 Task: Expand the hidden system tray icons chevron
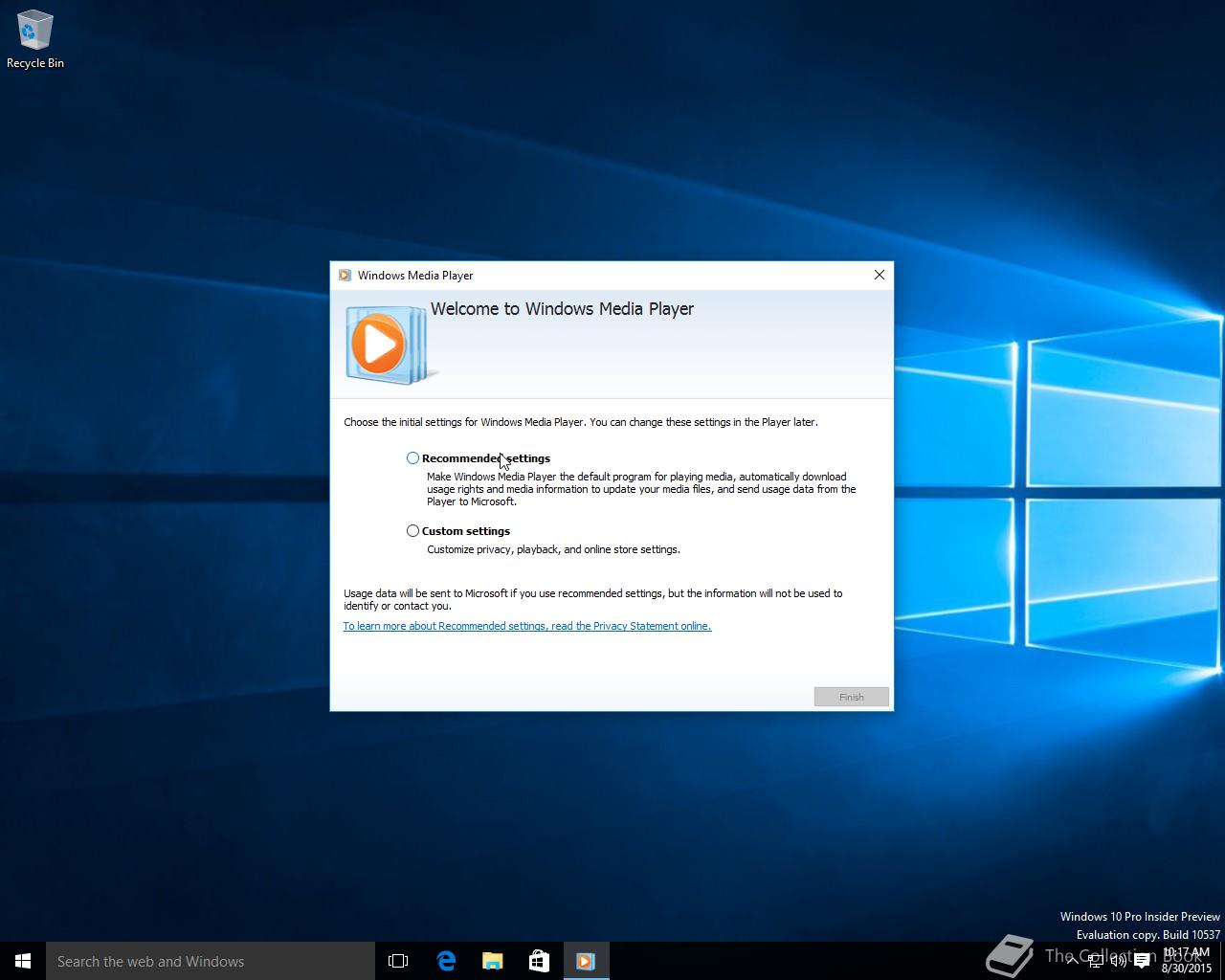tap(1072, 961)
